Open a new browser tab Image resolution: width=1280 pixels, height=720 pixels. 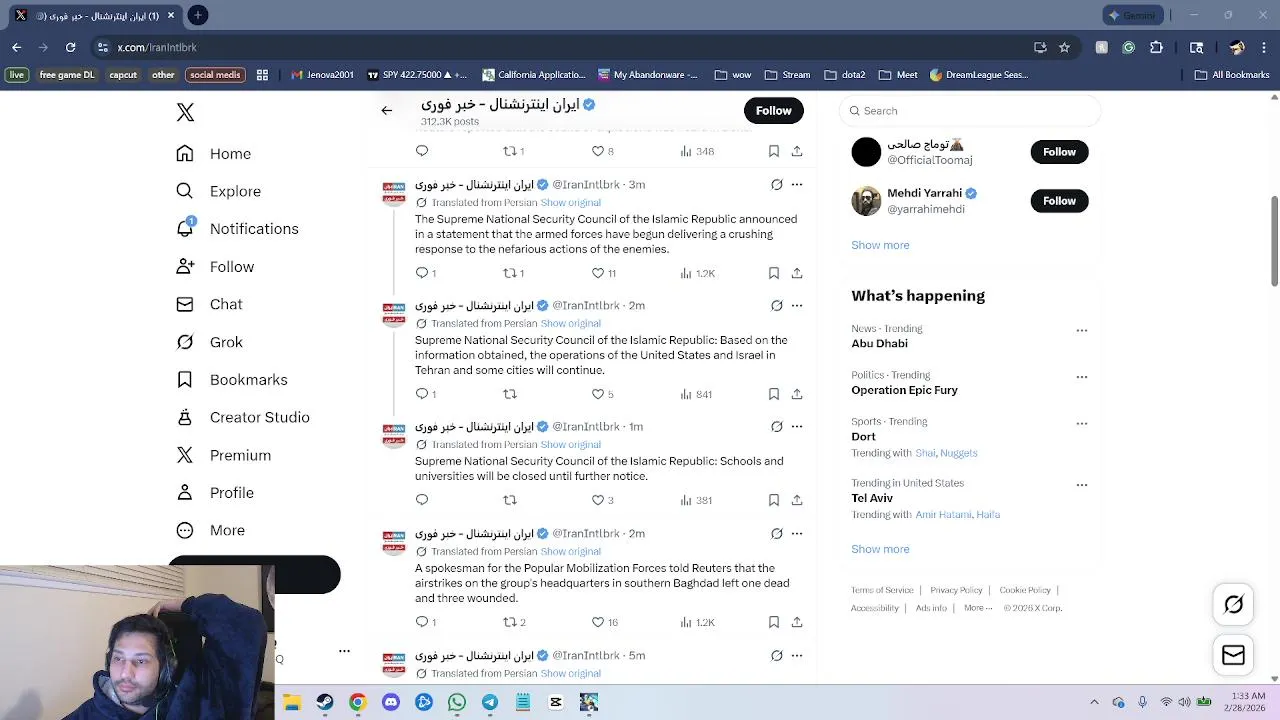click(x=198, y=15)
